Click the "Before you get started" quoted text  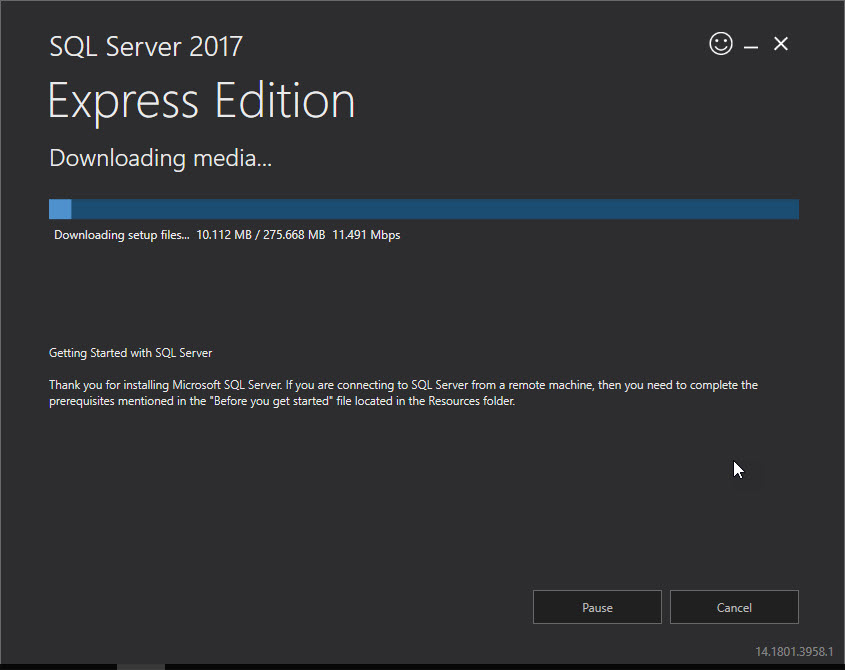point(271,401)
